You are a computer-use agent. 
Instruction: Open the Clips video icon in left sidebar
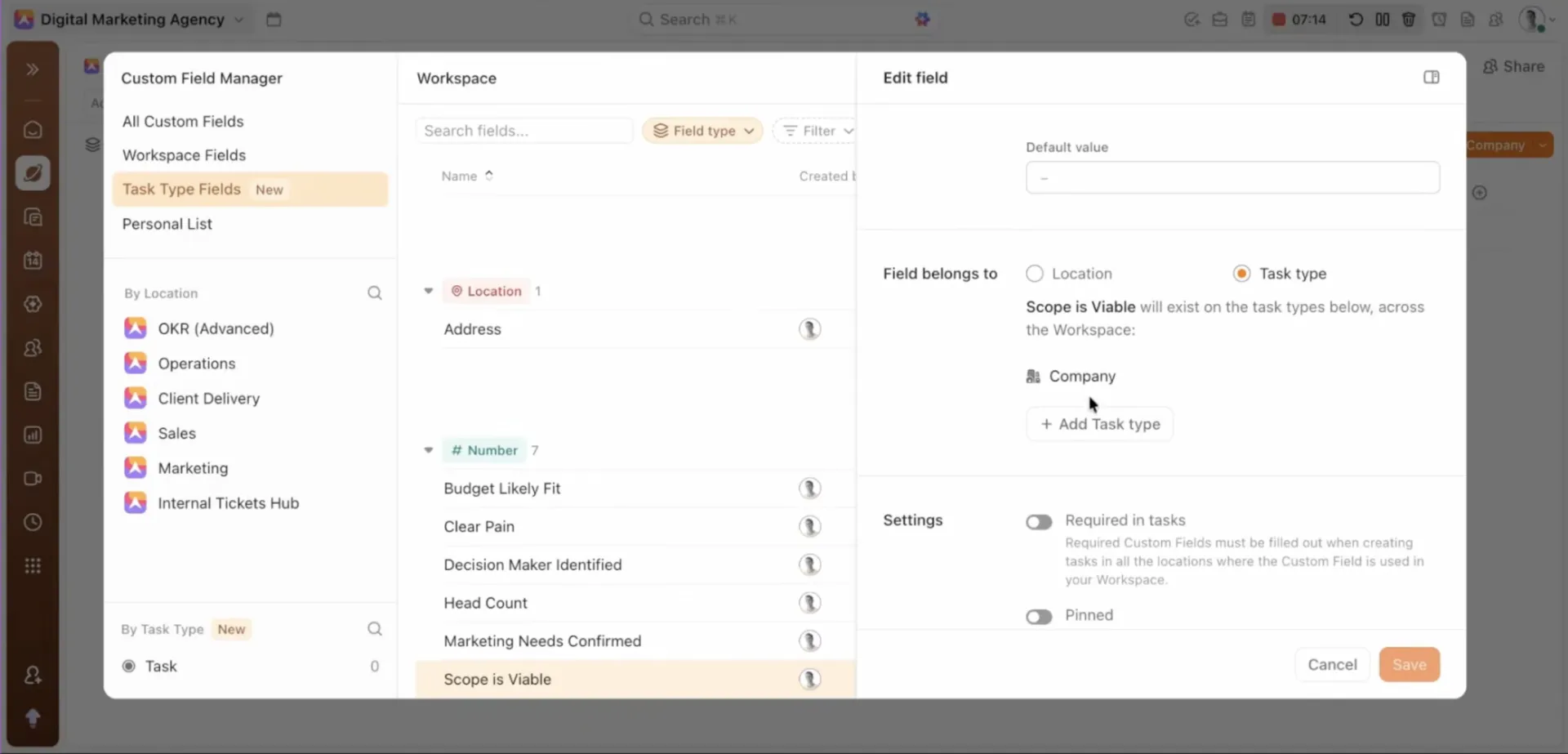point(33,479)
